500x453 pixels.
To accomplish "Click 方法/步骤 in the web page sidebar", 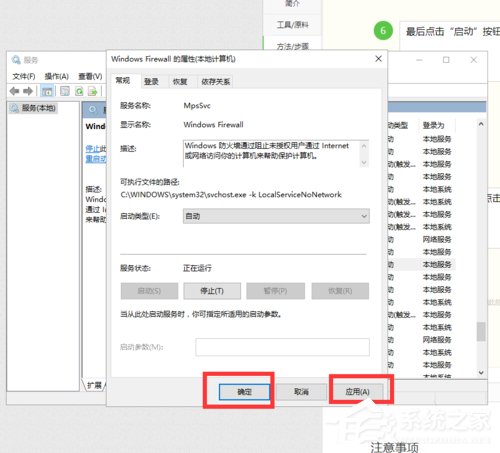I will click(x=292, y=46).
